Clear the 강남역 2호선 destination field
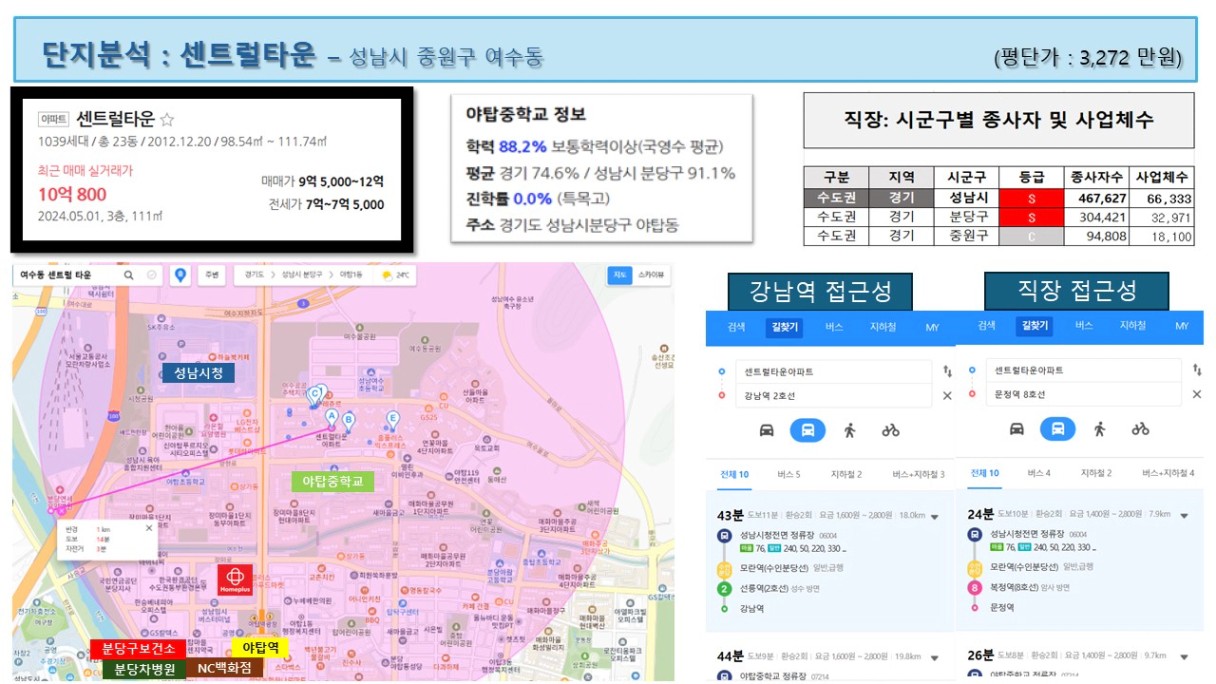Image resolution: width=1216 pixels, height=684 pixels. 947,396
